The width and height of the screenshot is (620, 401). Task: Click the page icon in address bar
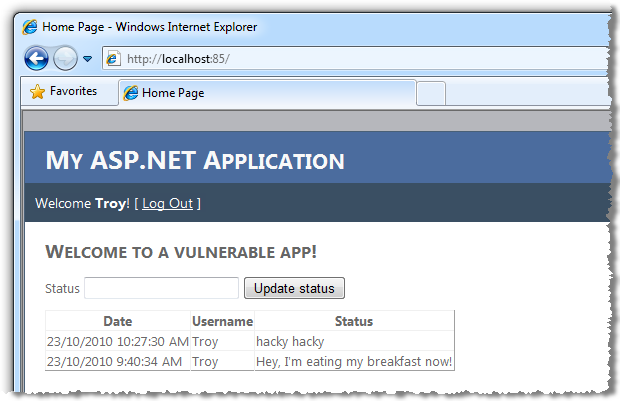(x=113, y=59)
